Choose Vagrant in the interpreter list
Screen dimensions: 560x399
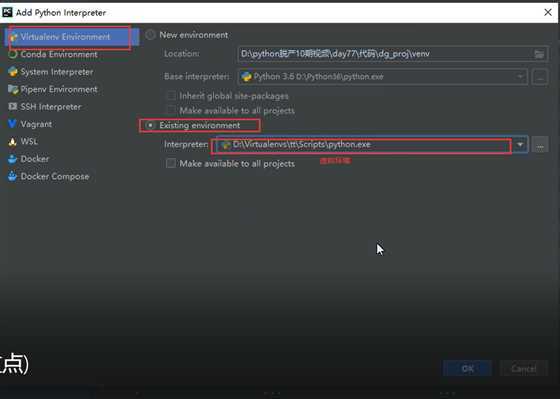pyautogui.click(x=36, y=124)
